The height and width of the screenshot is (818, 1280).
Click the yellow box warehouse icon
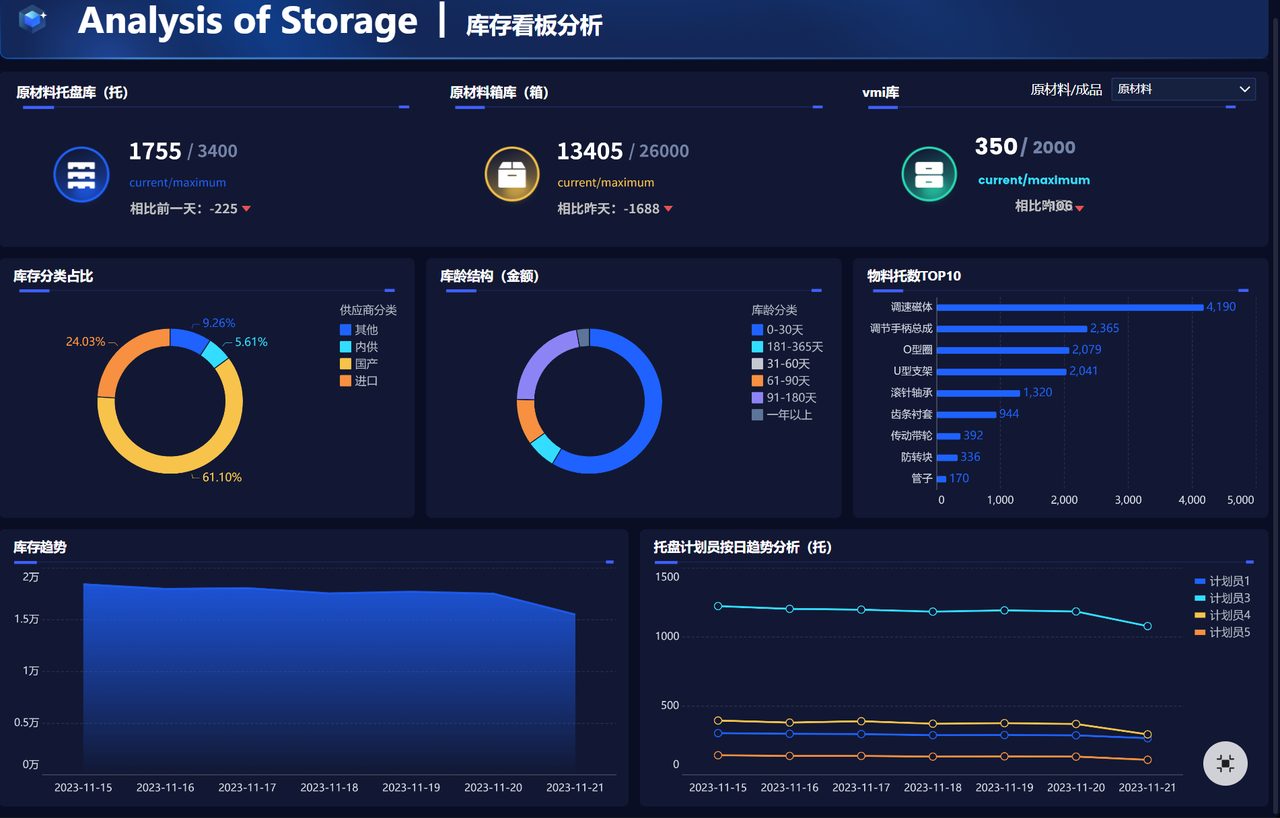[512, 174]
